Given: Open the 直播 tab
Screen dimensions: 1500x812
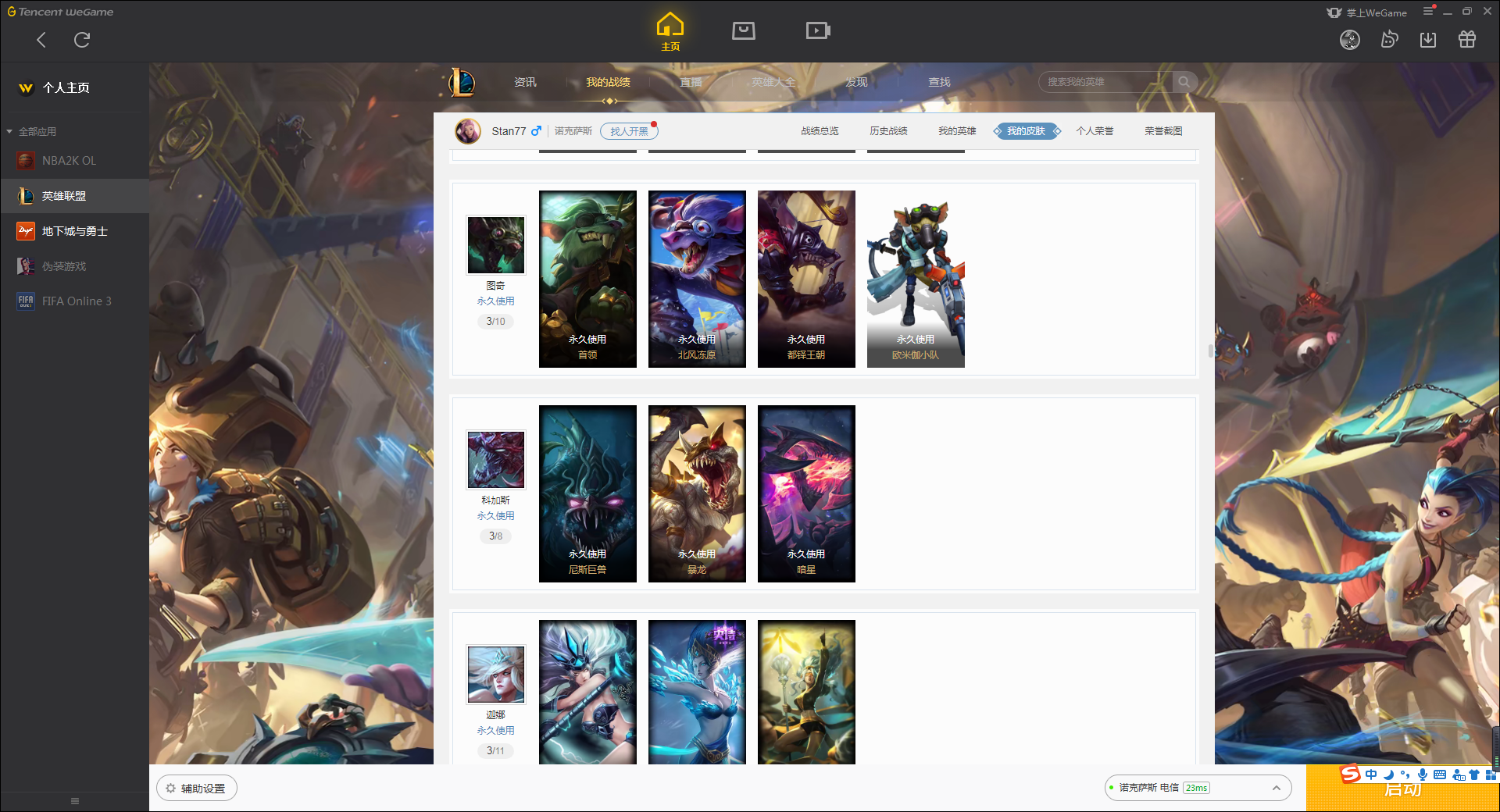Looking at the screenshot, I should click(x=691, y=82).
